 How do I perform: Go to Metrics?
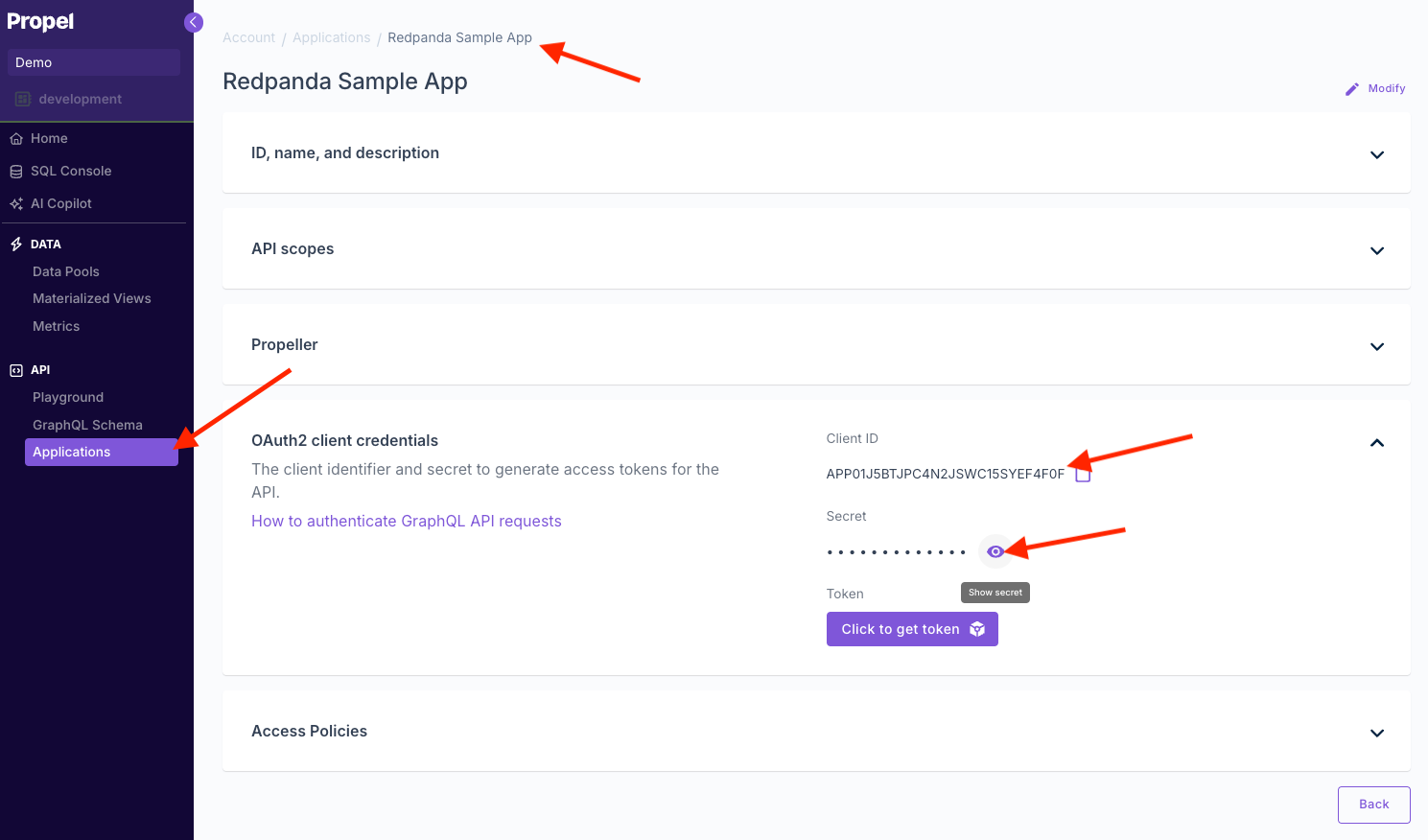pos(57,326)
